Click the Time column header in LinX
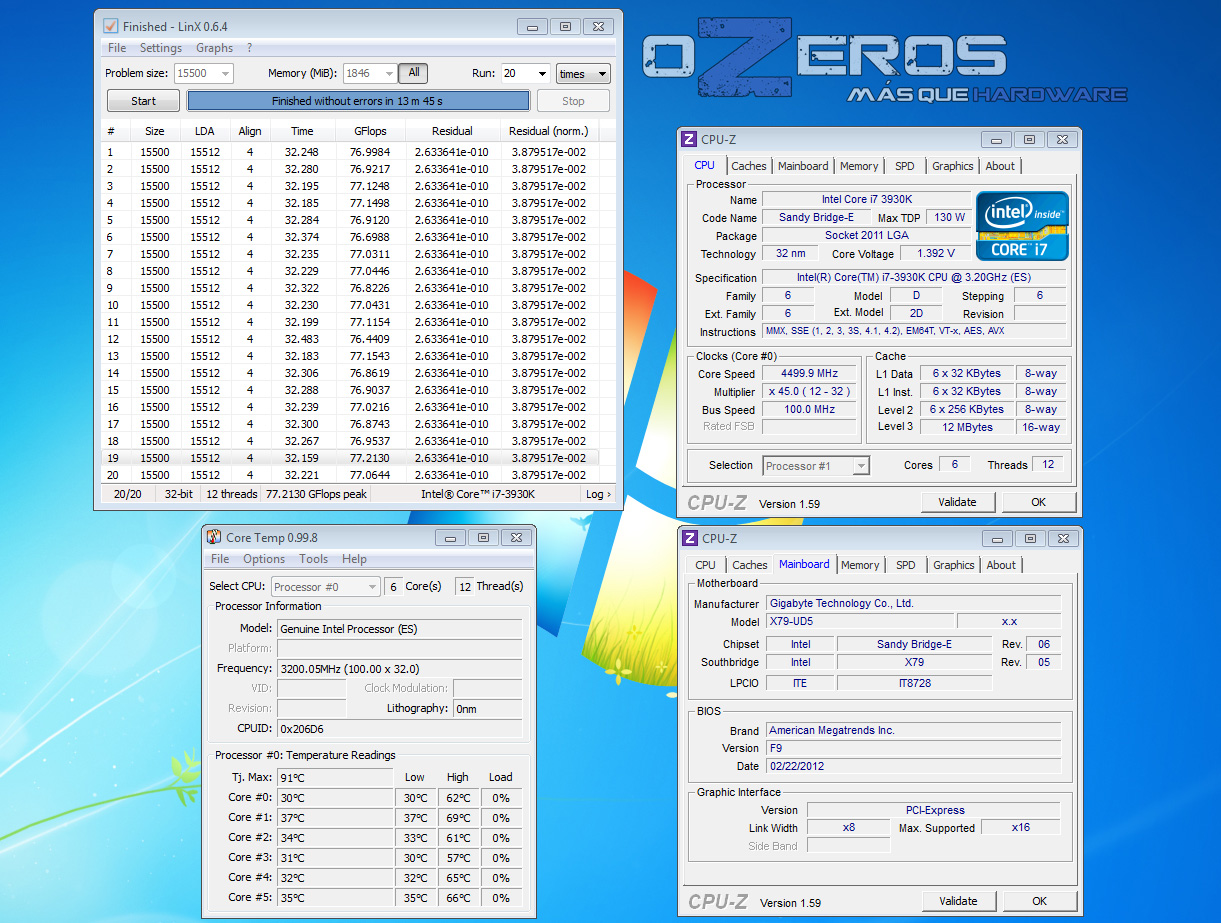 pos(302,131)
